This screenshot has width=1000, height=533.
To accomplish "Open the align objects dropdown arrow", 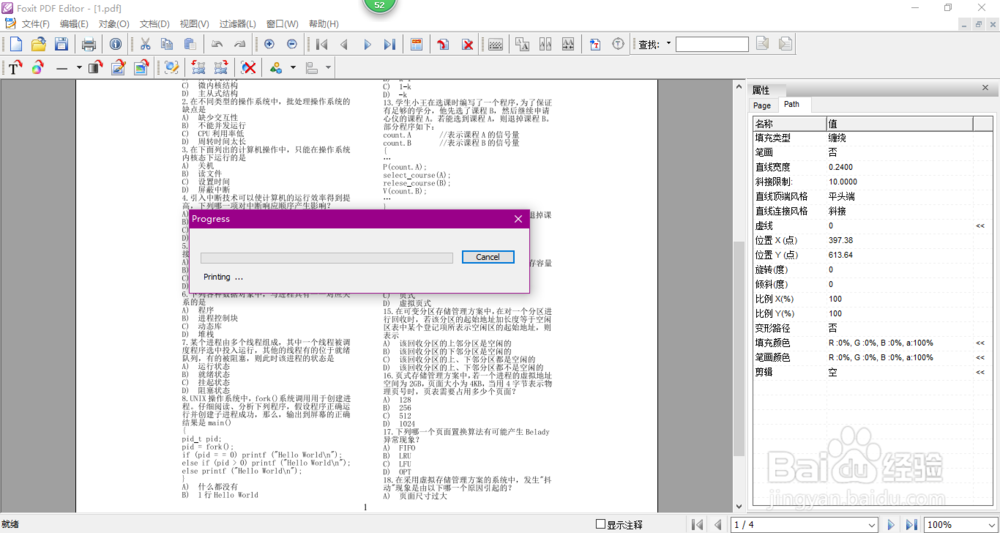I will pos(328,67).
